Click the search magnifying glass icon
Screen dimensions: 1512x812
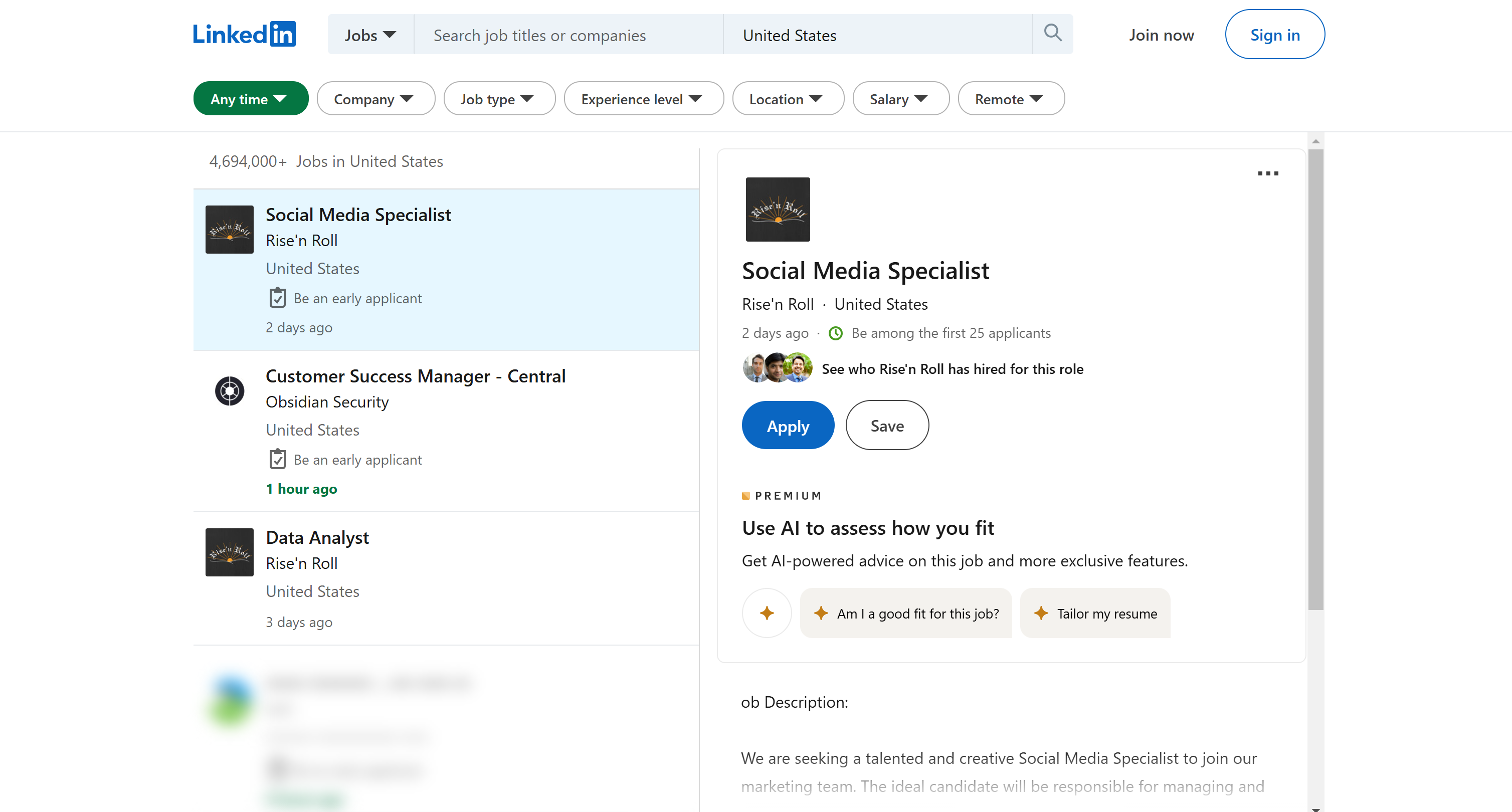(1052, 34)
